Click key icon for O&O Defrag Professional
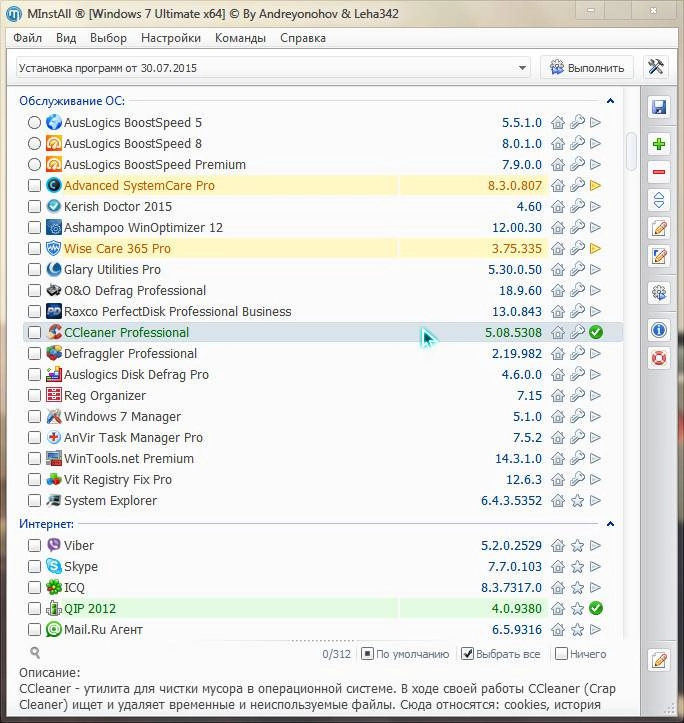Image resolution: width=684 pixels, height=723 pixels. (577, 290)
